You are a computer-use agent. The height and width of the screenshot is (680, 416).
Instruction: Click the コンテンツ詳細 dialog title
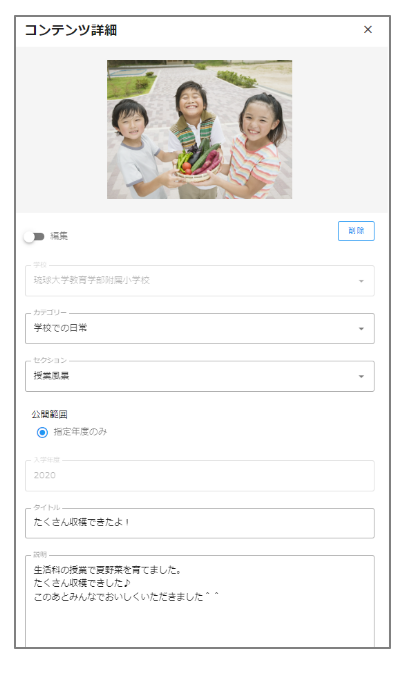(71, 30)
